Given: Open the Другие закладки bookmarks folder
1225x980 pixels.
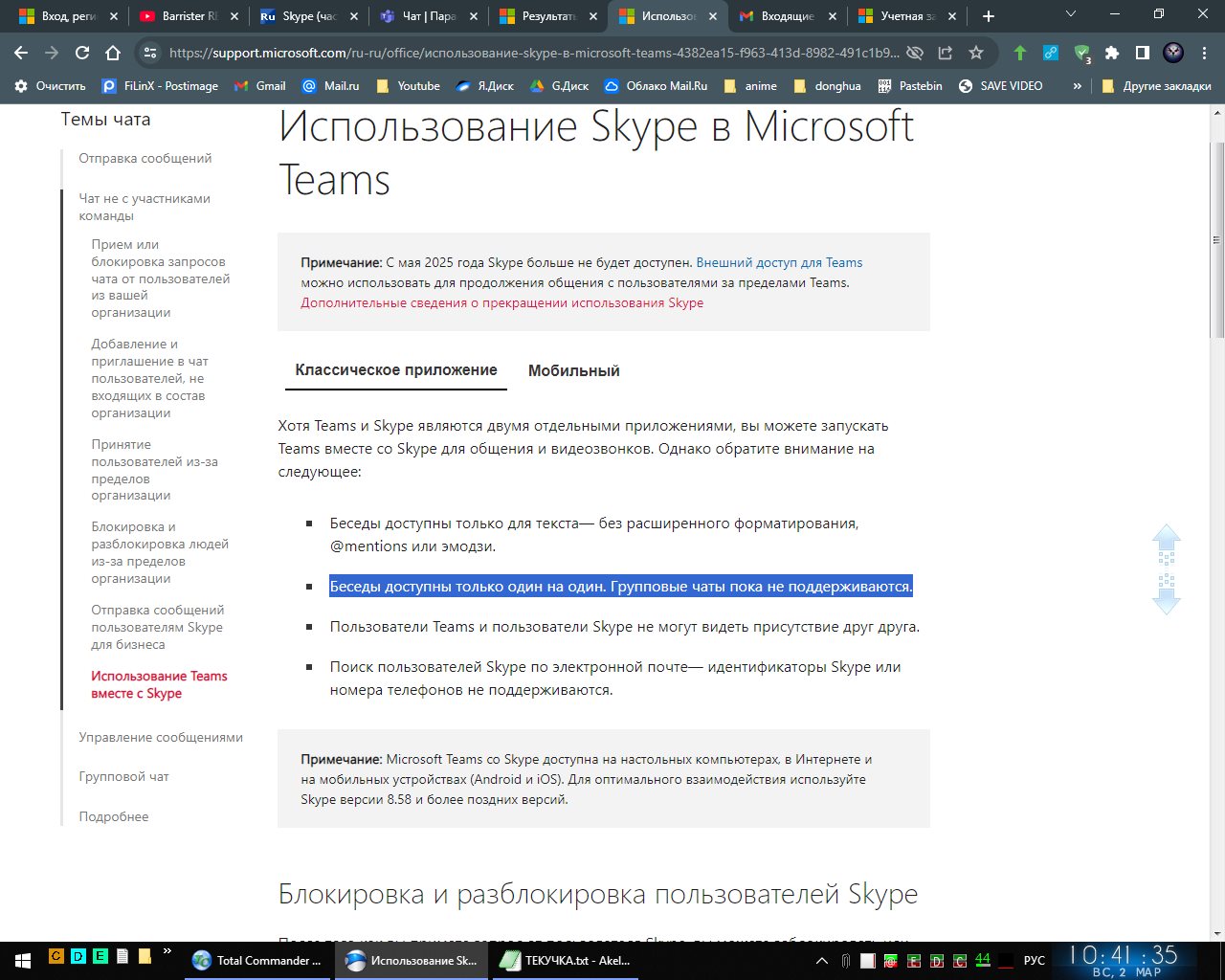Looking at the screenshot, I should click(x=1156, y=85).
